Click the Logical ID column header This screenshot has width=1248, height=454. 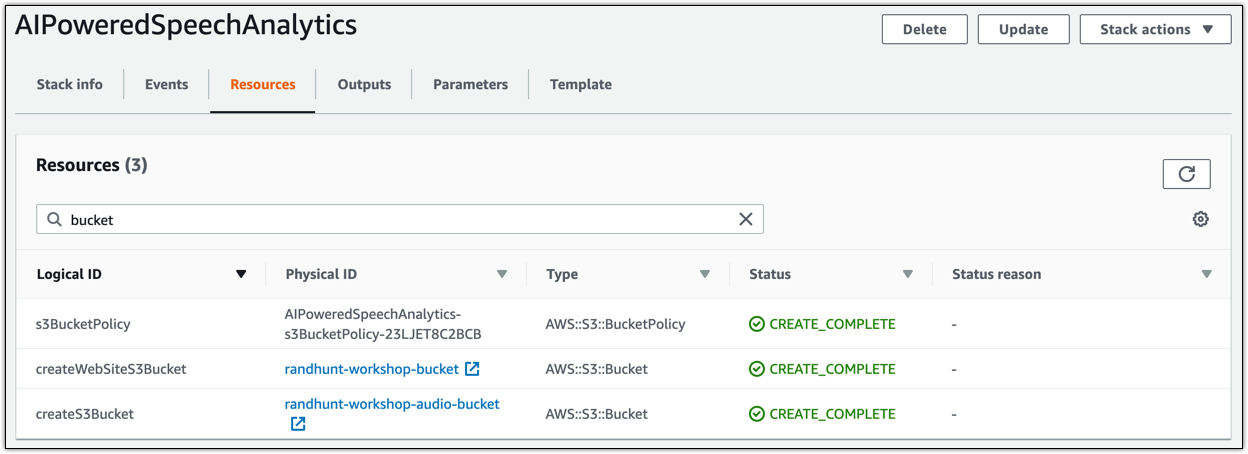(69, 274)
